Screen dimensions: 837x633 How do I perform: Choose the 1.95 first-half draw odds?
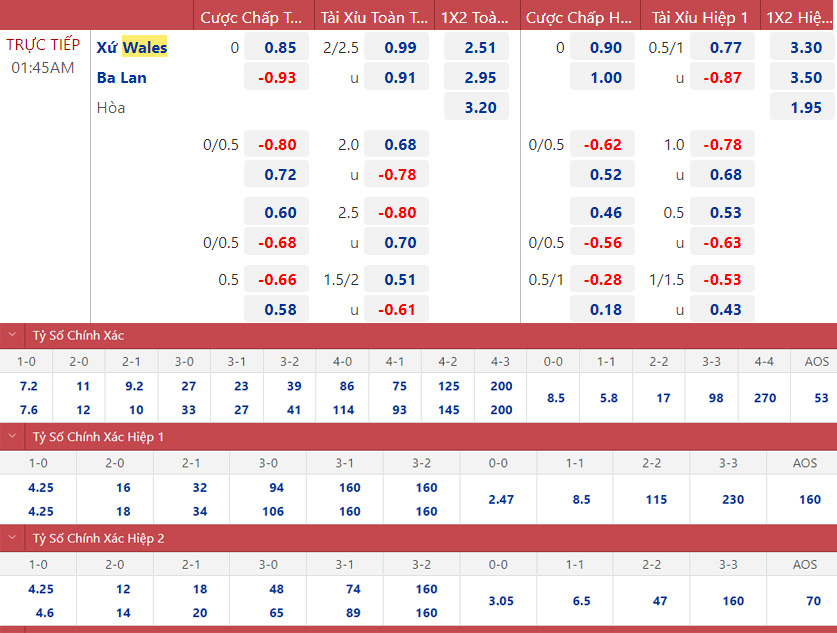(805, 107)
